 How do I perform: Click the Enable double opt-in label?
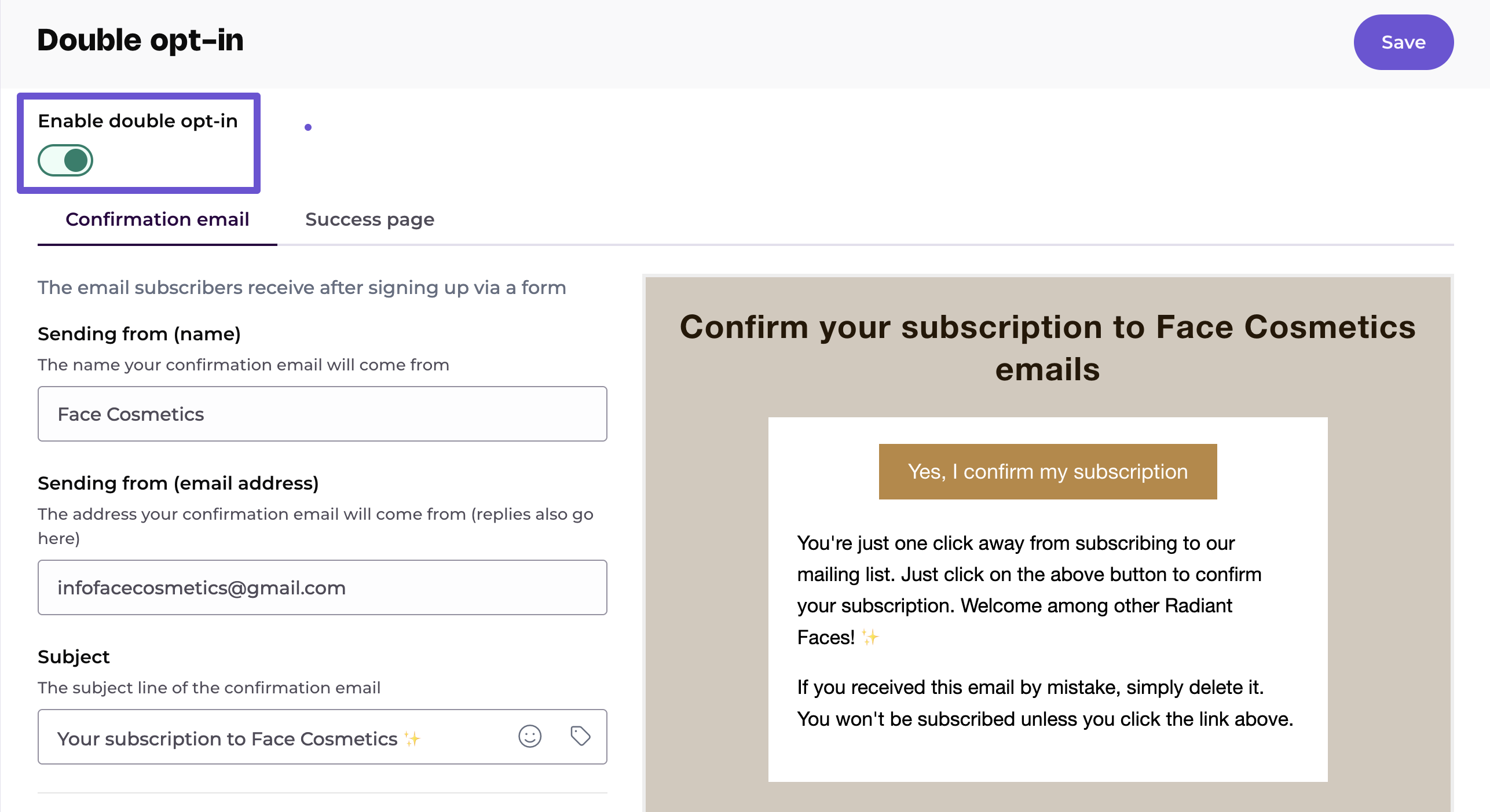[138, 121]
